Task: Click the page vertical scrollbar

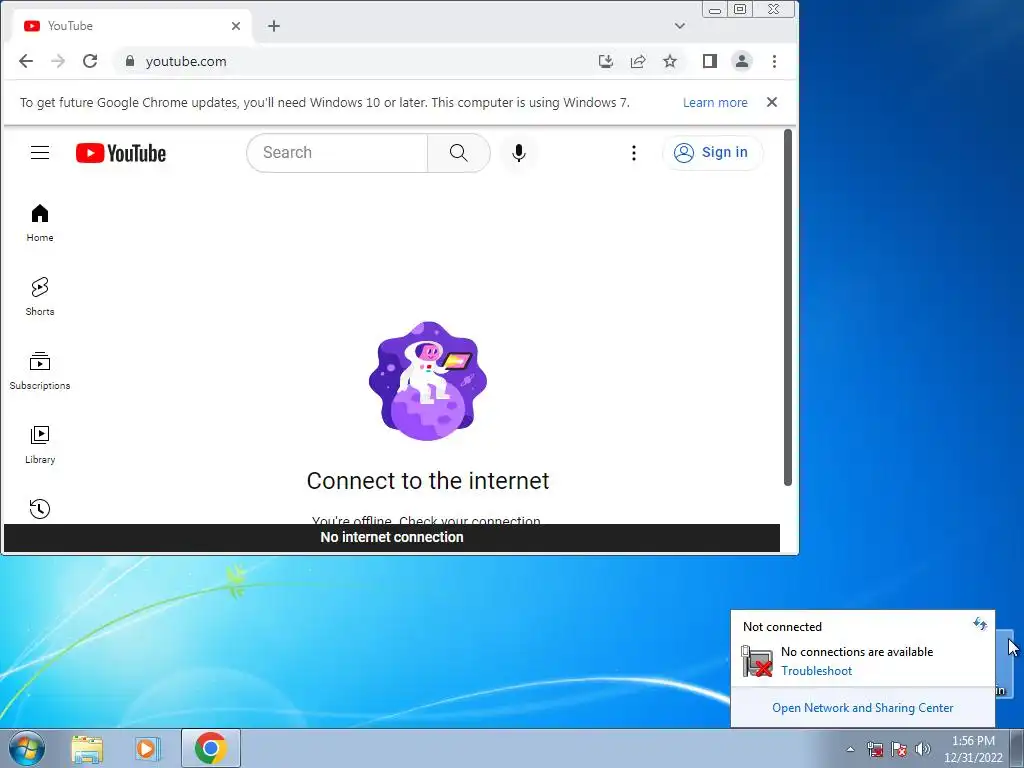Action: pos(788,307)
